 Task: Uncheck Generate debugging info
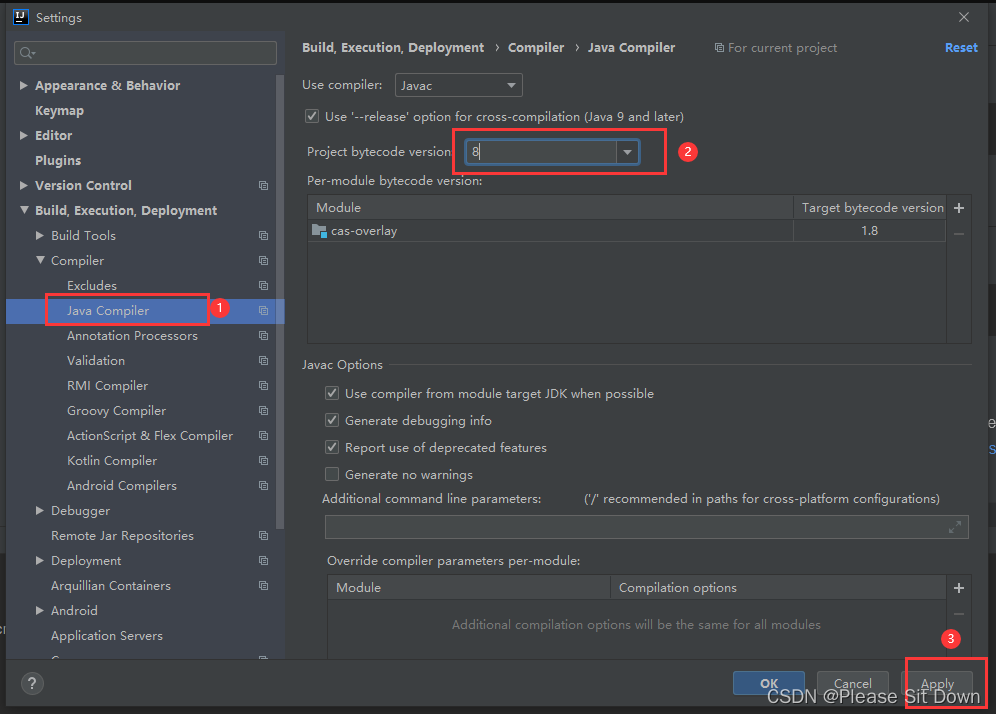pyautogui.click(x=332, y=421)
